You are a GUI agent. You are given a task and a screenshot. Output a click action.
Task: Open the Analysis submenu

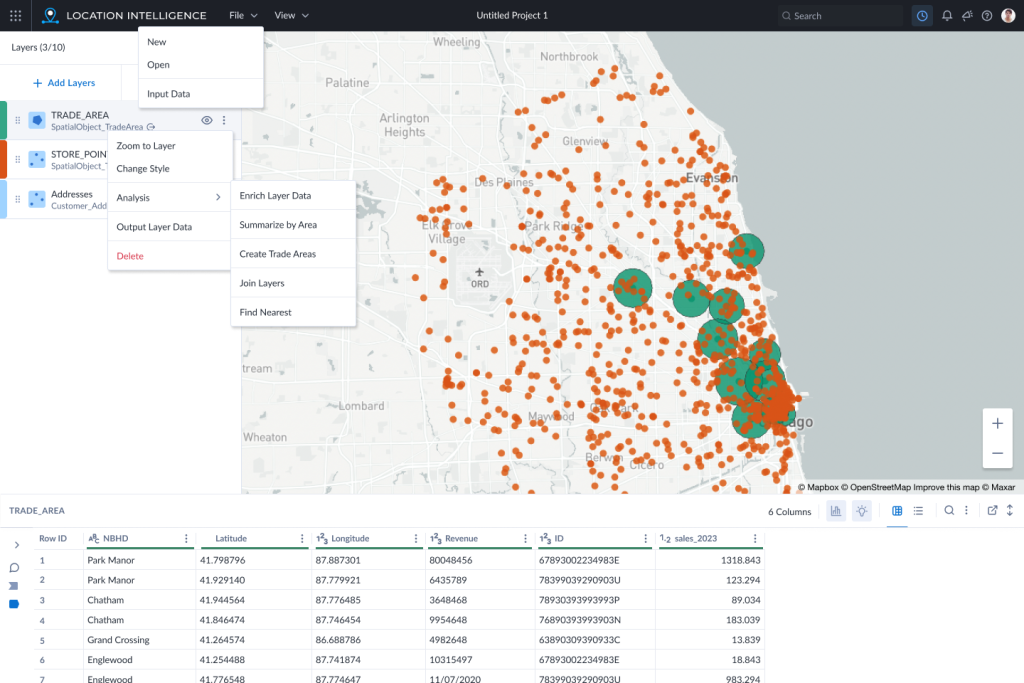[170, 197]
